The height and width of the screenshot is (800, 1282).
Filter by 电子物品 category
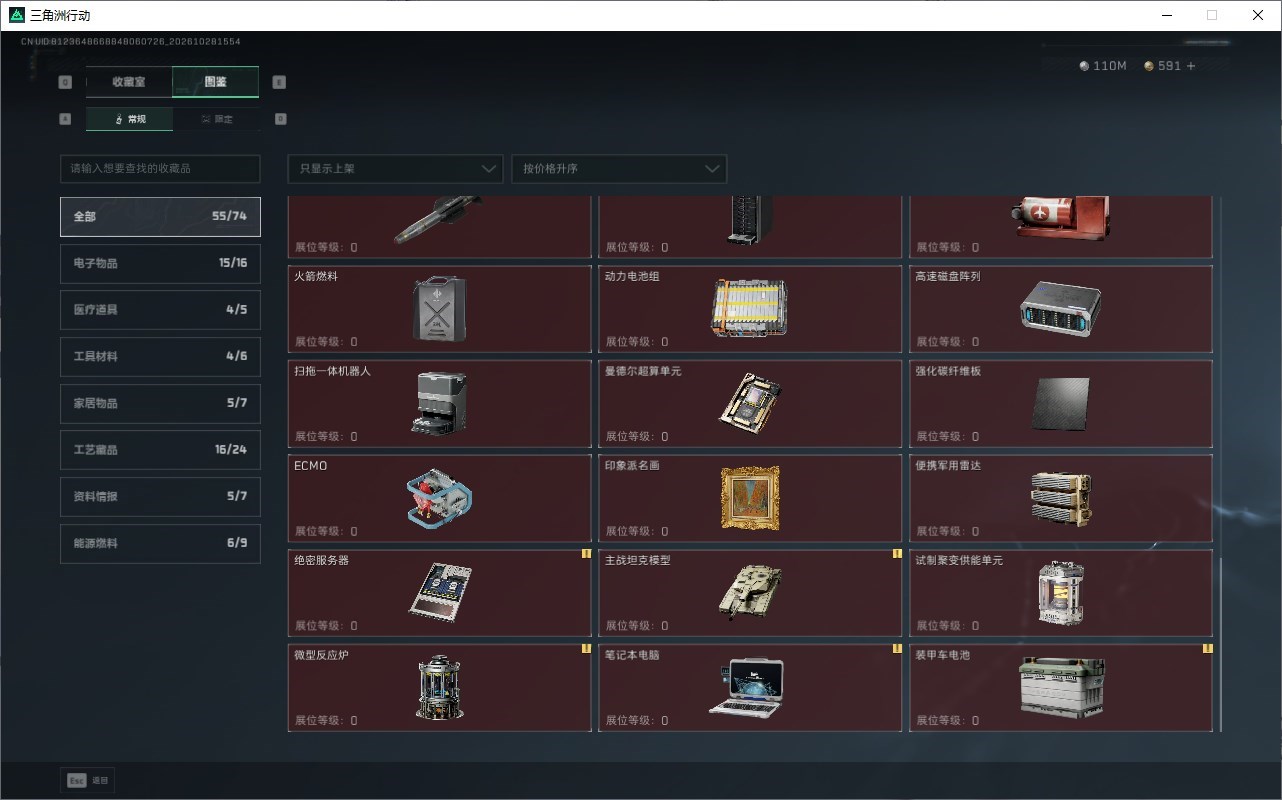point(160,263)
